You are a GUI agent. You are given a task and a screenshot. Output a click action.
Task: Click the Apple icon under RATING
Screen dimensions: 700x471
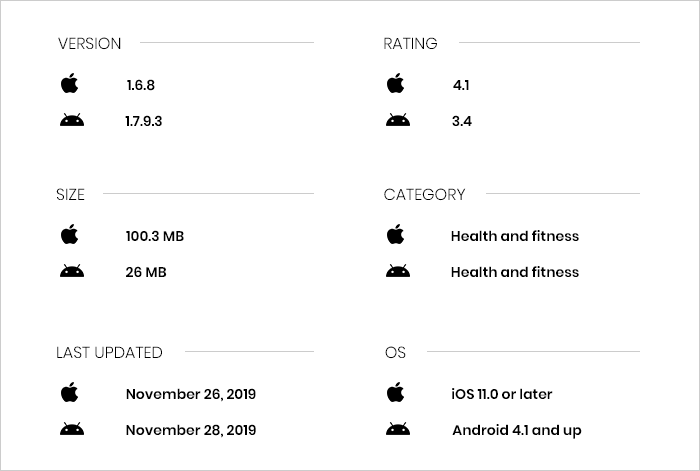(396, 84)
